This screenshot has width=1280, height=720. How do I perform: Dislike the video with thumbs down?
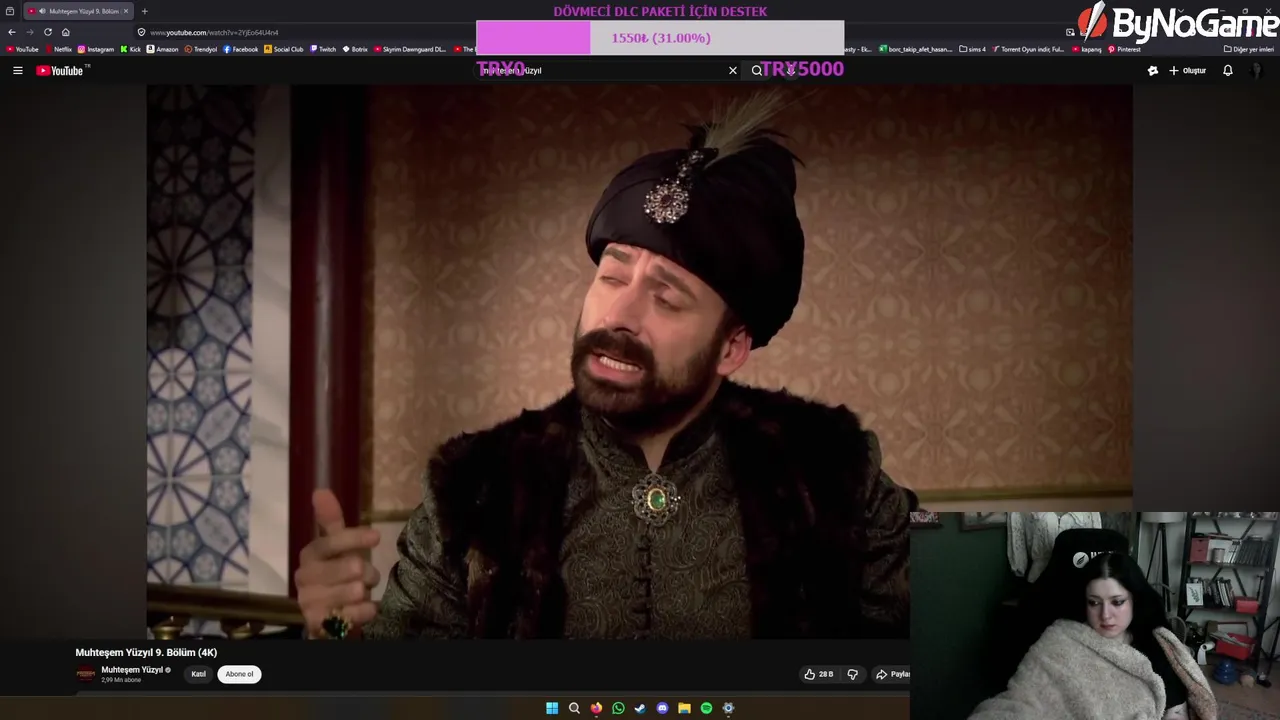click(x=853, y=674)
